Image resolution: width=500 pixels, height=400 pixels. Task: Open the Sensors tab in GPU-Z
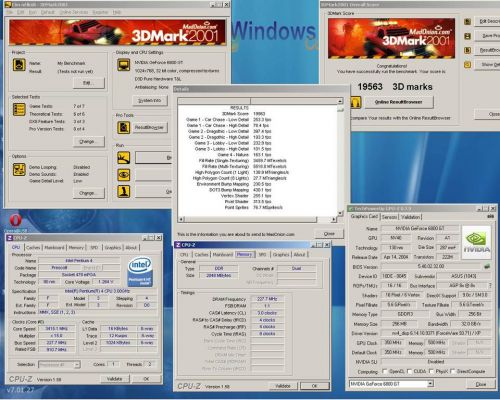point(389,217)
